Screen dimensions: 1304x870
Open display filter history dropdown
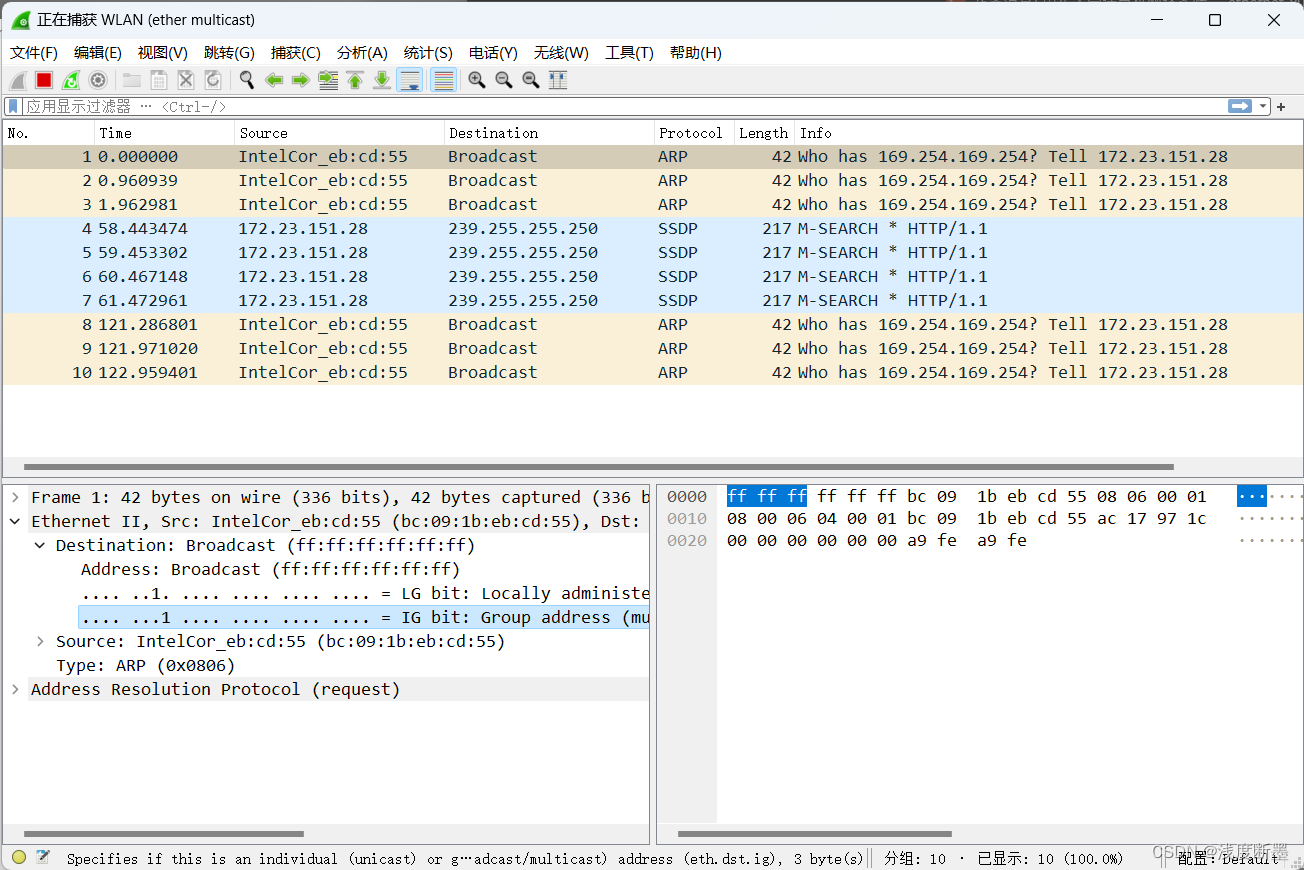click(1264, 106)
